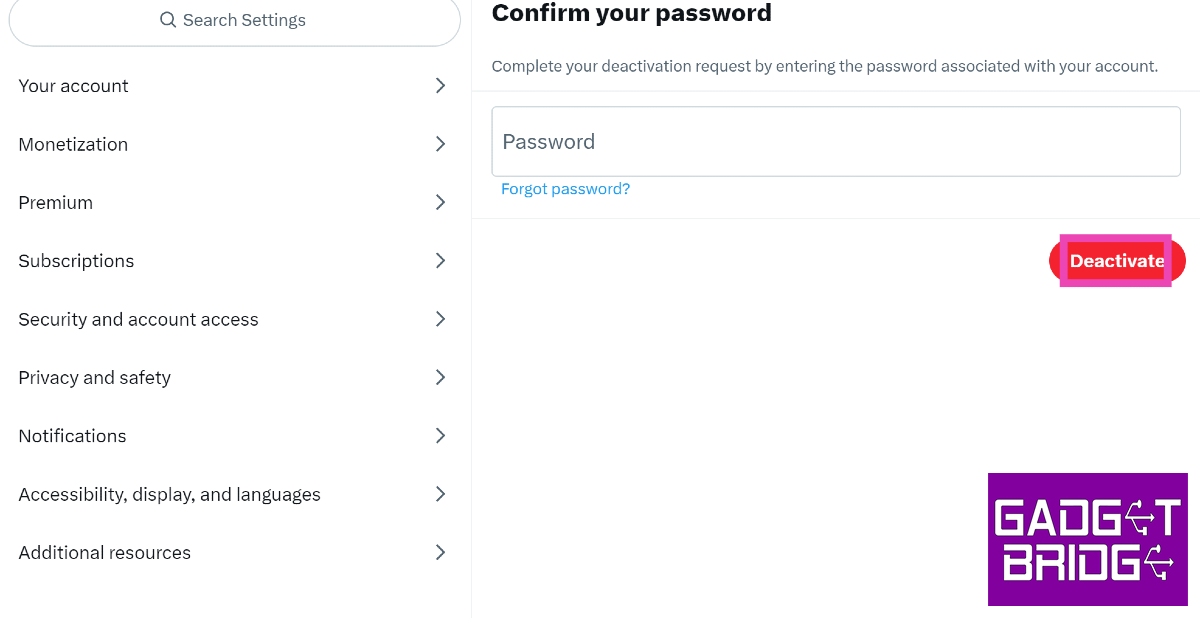Open Privacy and safety settings
The width and height of the screenshot is (1200, 628).
click(95, 377)
